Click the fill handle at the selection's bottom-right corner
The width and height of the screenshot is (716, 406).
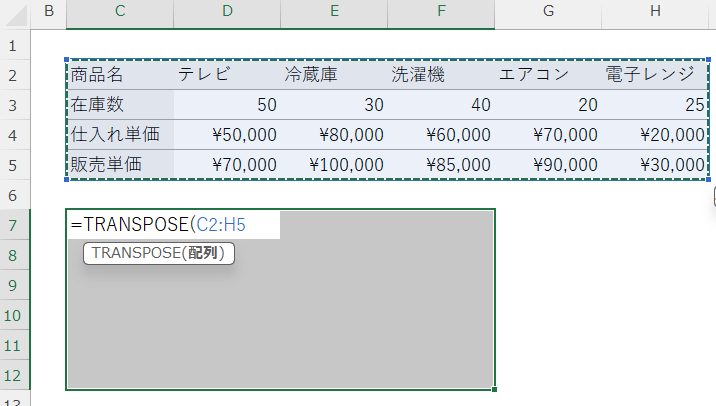pyautogui.click(x=494, y=389)
